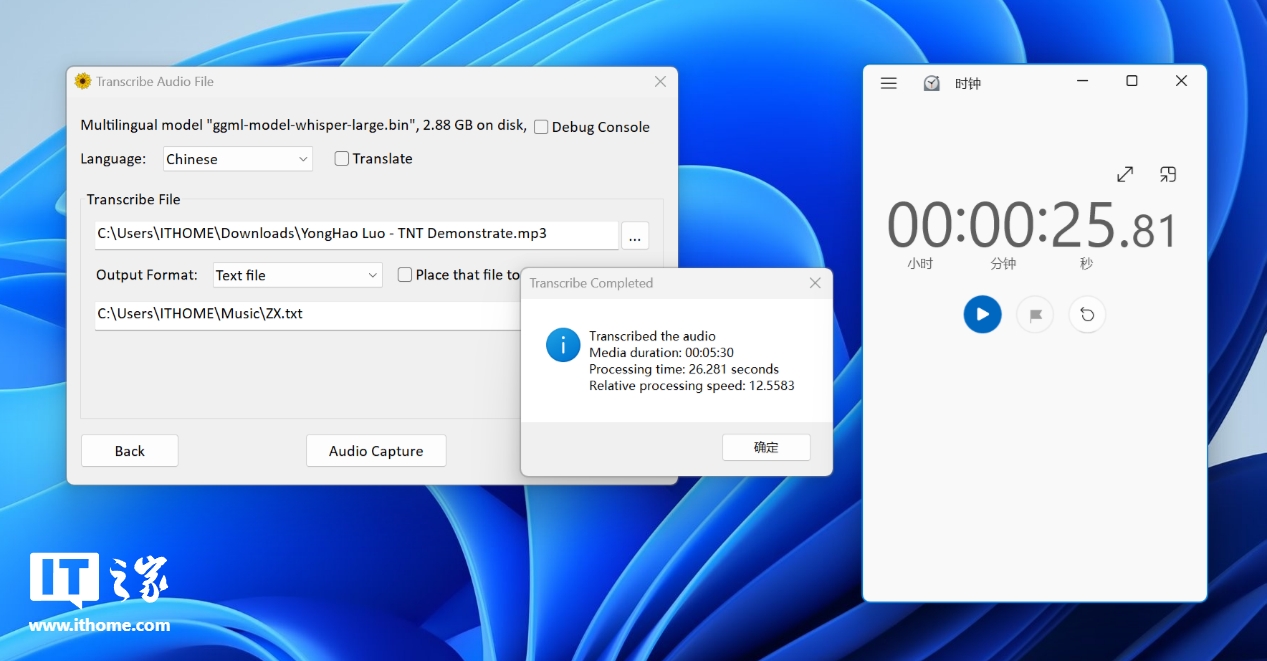The width and height of the screenshot is (1267, 661).
Task: Confirm the dialog with 确定 button
Action: click(766, 448)
